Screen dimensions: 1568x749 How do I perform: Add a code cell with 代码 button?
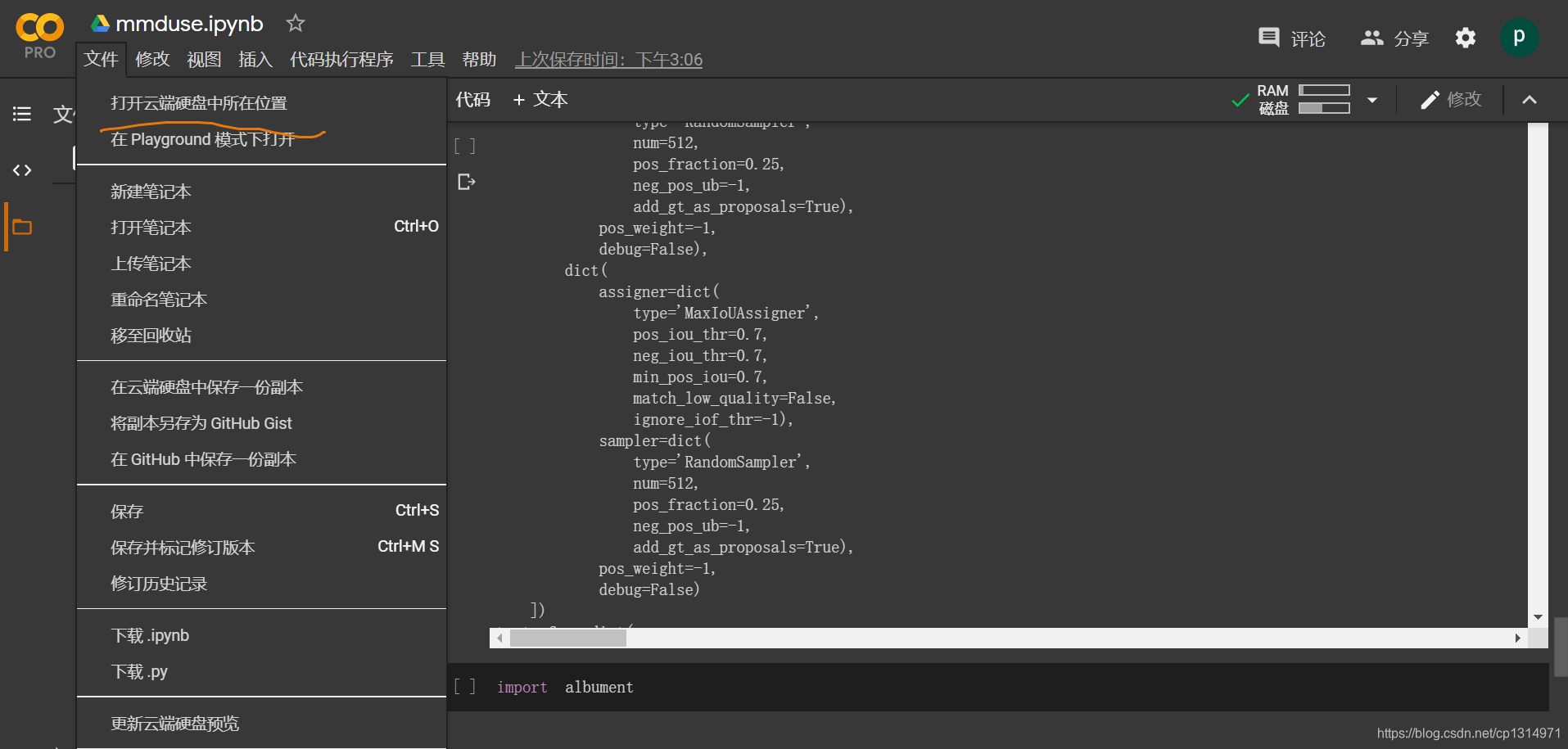472,100
